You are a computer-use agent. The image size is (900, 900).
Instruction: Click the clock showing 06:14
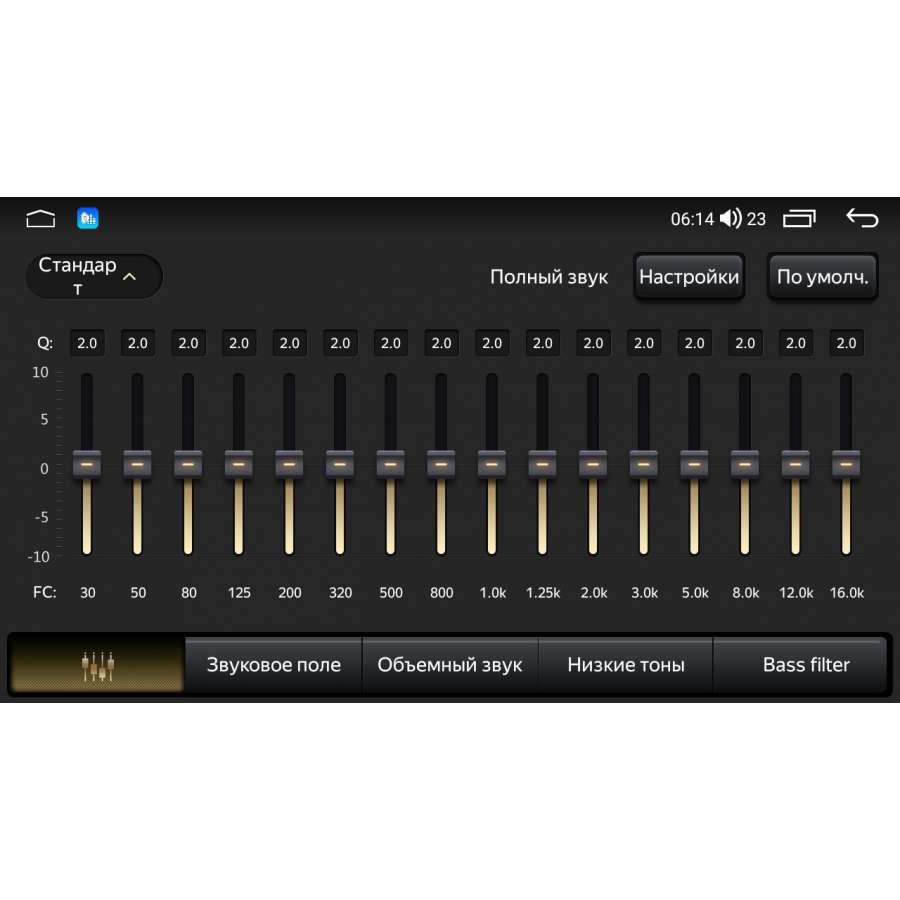coord(692,219)
